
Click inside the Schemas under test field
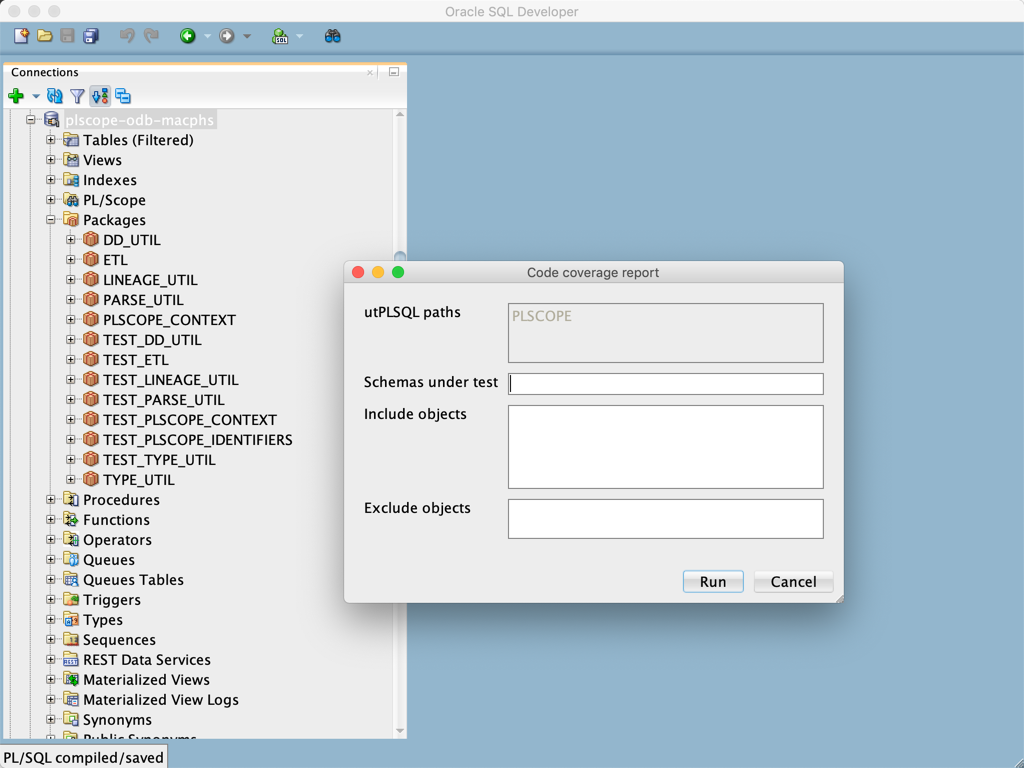tap(665, 383)
